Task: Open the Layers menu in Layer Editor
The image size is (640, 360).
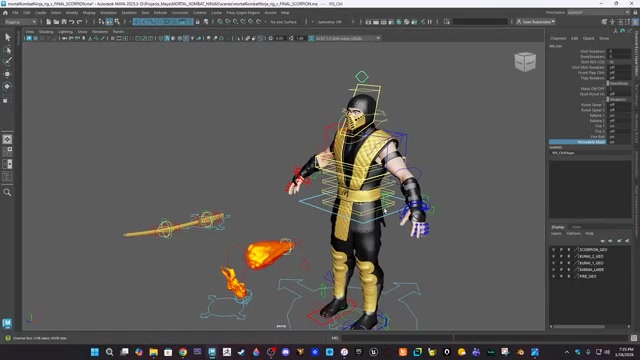Action: click(x=556, y=233)
